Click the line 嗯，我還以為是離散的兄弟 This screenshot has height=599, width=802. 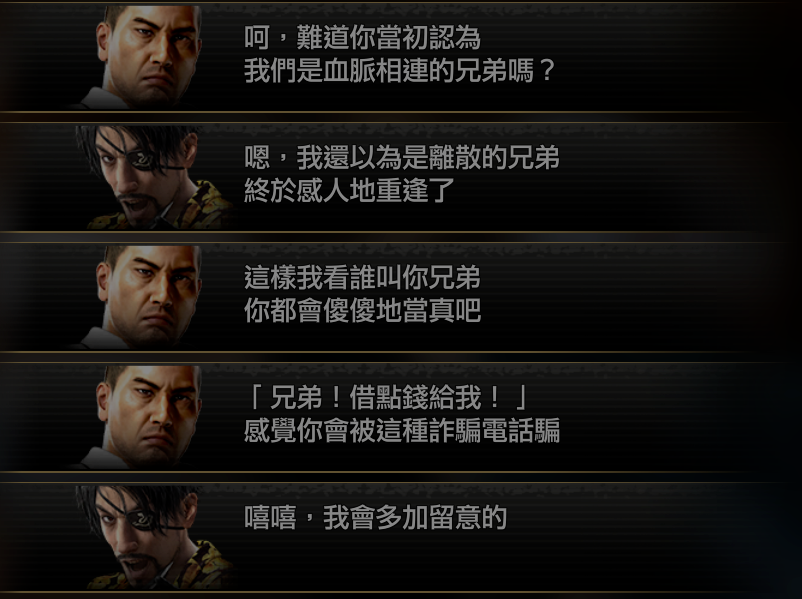click(x=402, y=158)
